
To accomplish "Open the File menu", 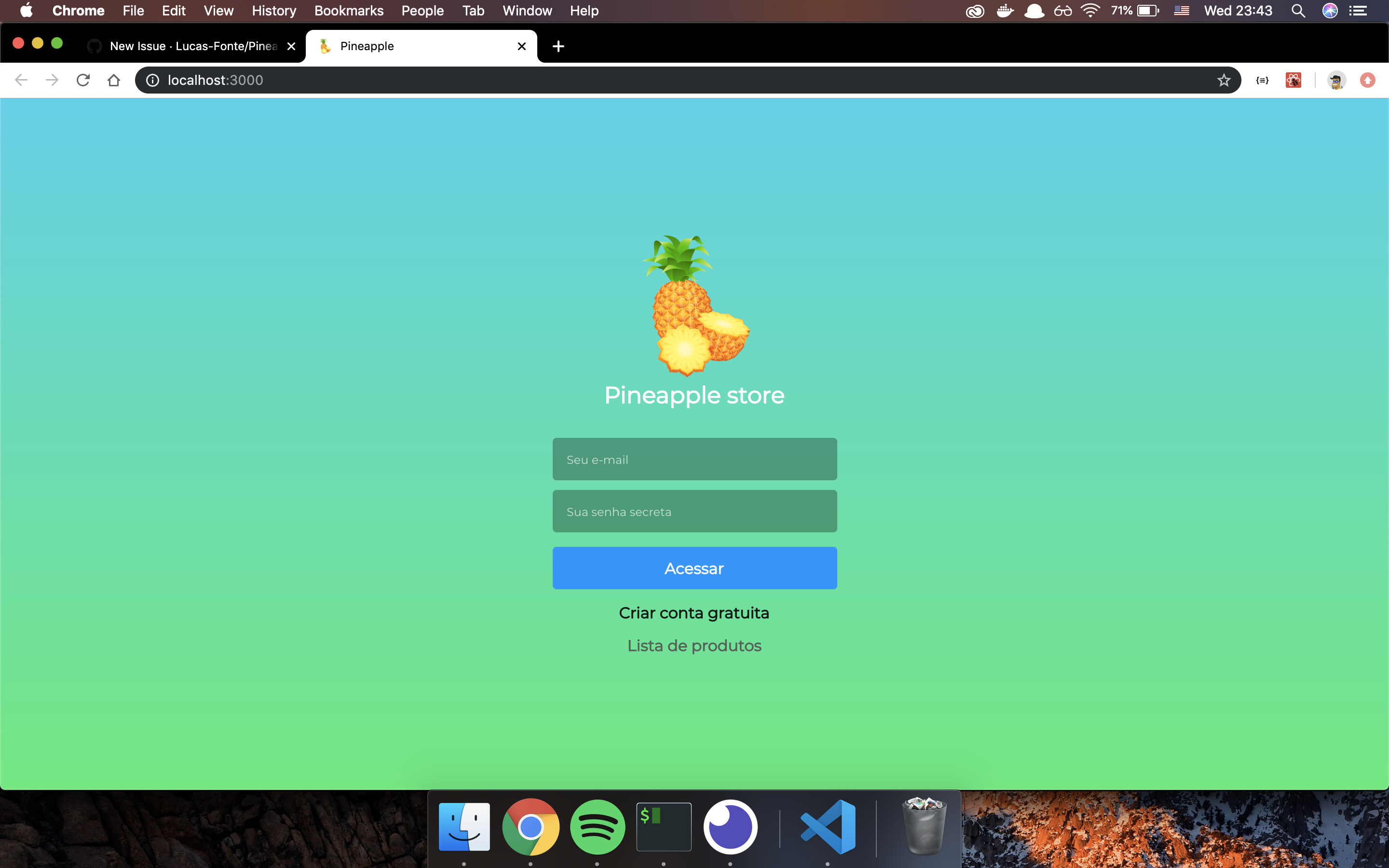I will [133, 10].
